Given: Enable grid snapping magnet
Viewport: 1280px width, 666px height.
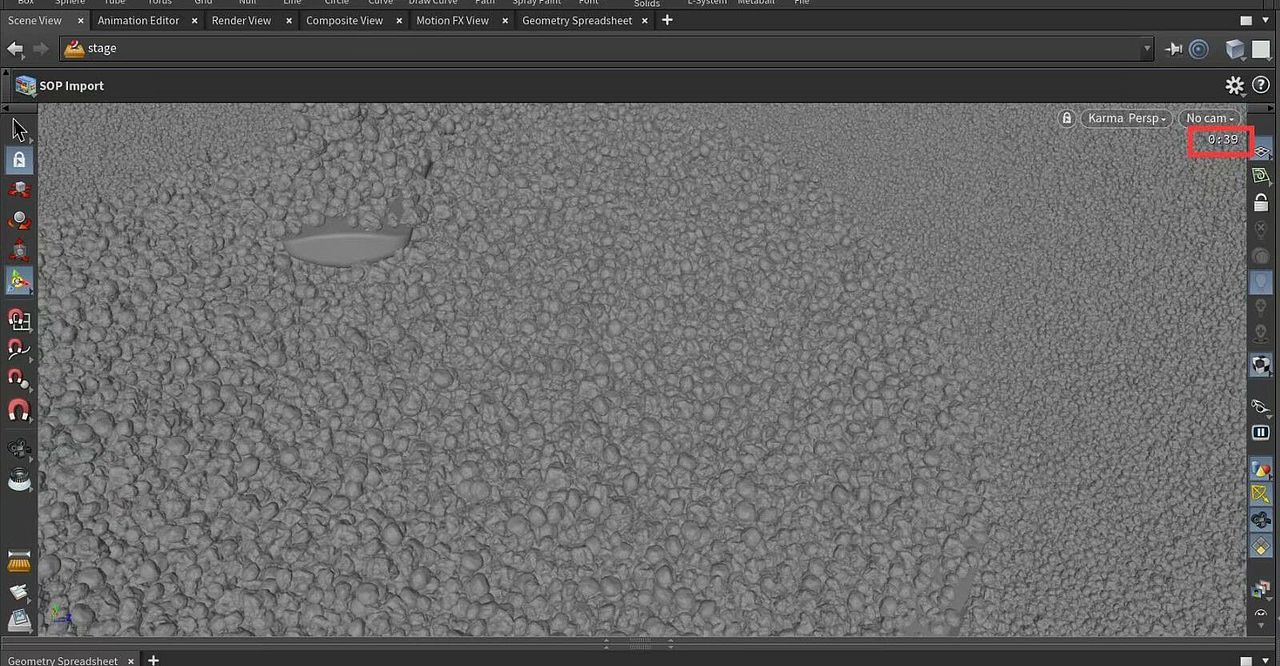Looking at the screenshot, I should point(19,320).
